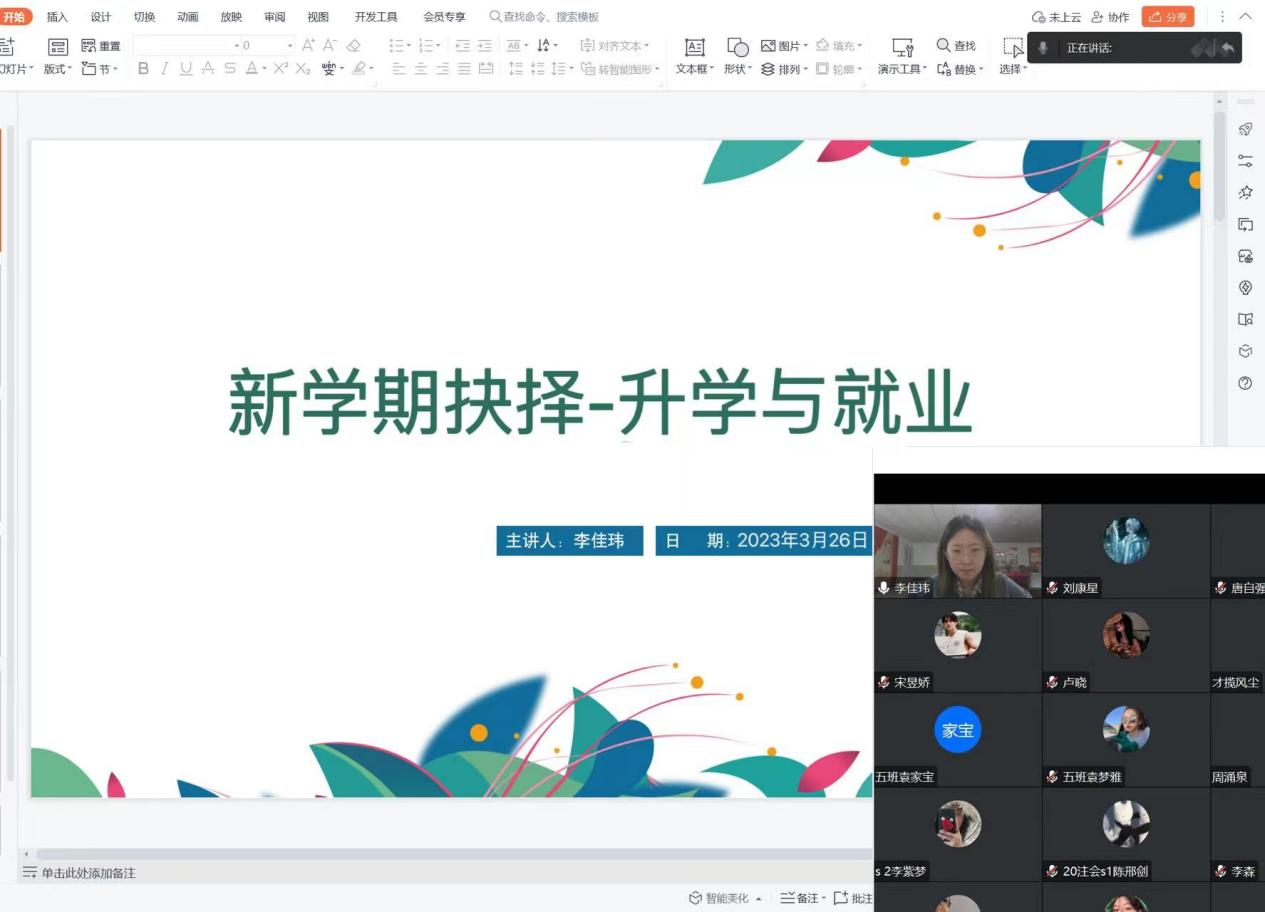Screen dimensions: 1265x912
Task: Click the clear formatting eraser icon
Action: (353, 45)
